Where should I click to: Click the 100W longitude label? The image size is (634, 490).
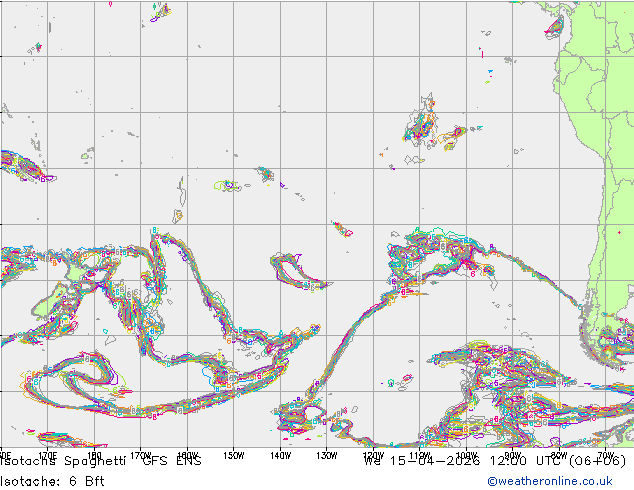click(466, 456)
